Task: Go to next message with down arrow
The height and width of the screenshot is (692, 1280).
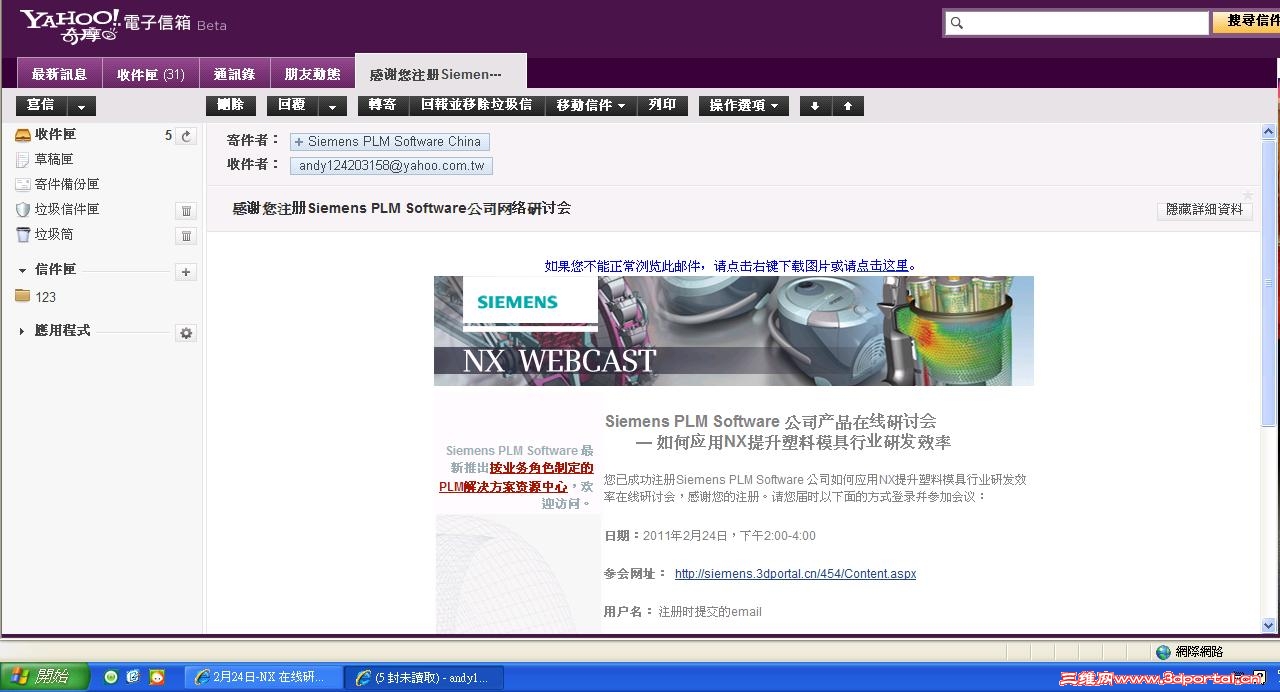Action: pyautogui.click(x=815, y=106)
